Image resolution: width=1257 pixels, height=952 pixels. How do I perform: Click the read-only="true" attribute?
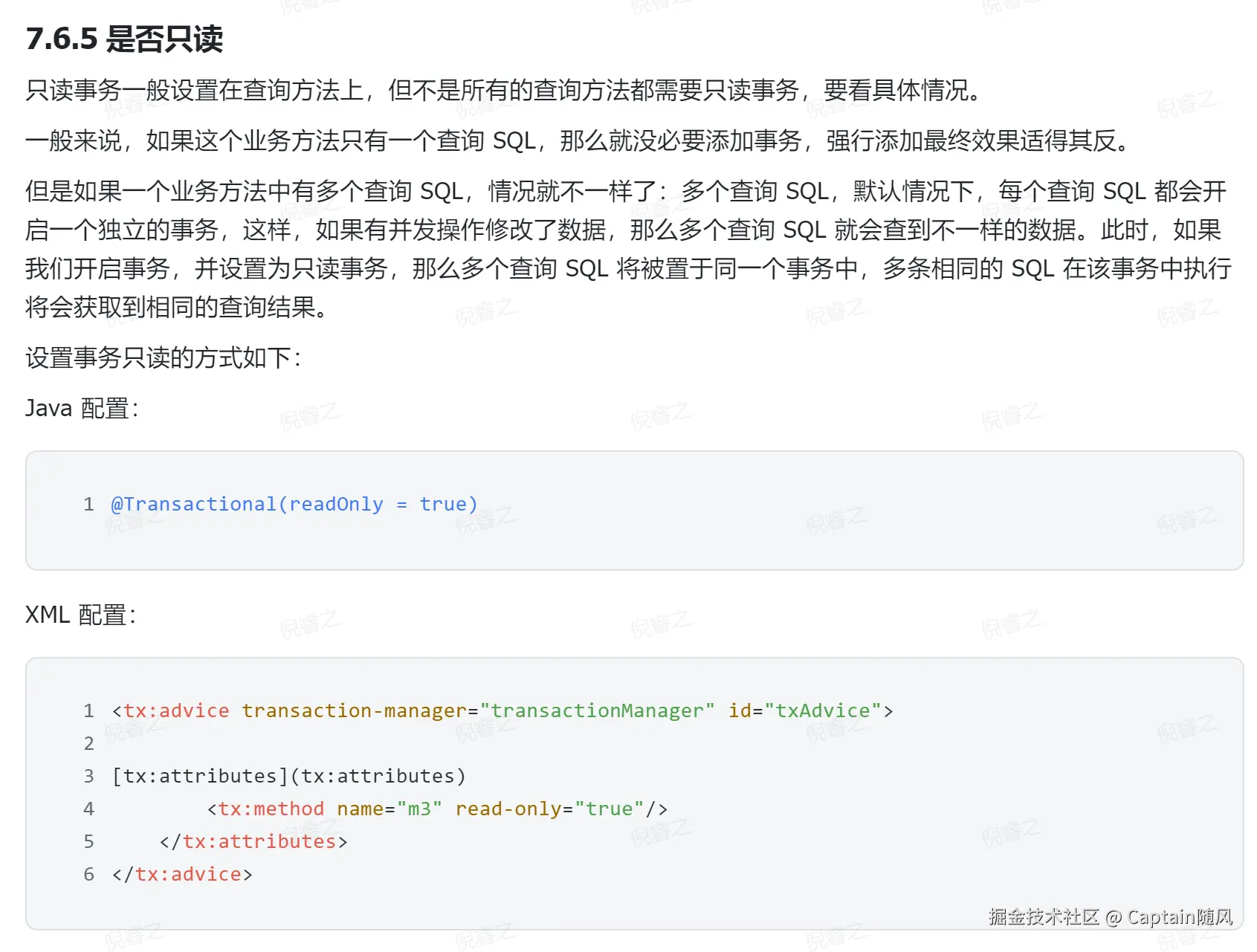pyautogui.click(x=549, y=809)
